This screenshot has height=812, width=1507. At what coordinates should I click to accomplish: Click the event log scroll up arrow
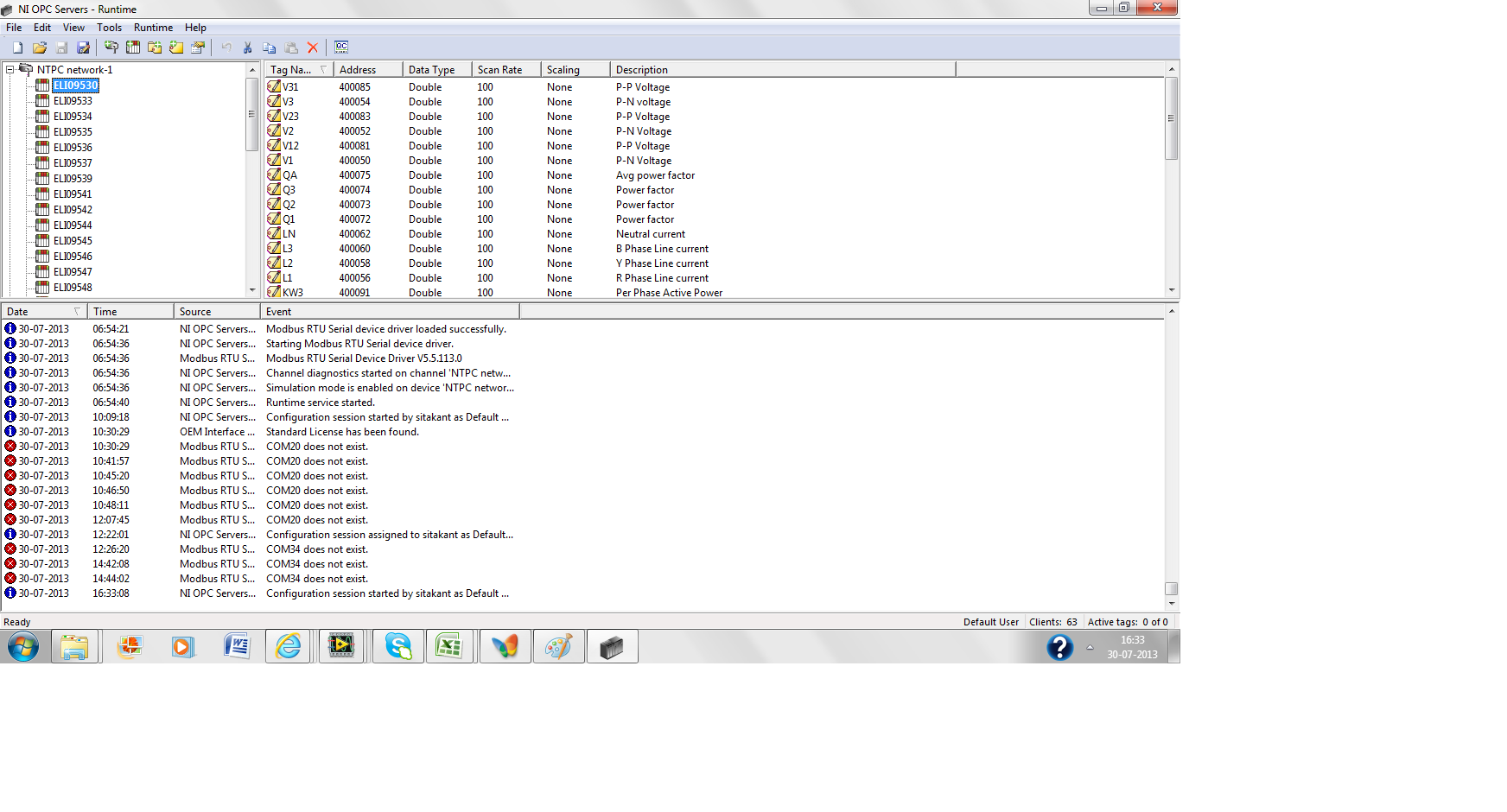coord(1172,311)
